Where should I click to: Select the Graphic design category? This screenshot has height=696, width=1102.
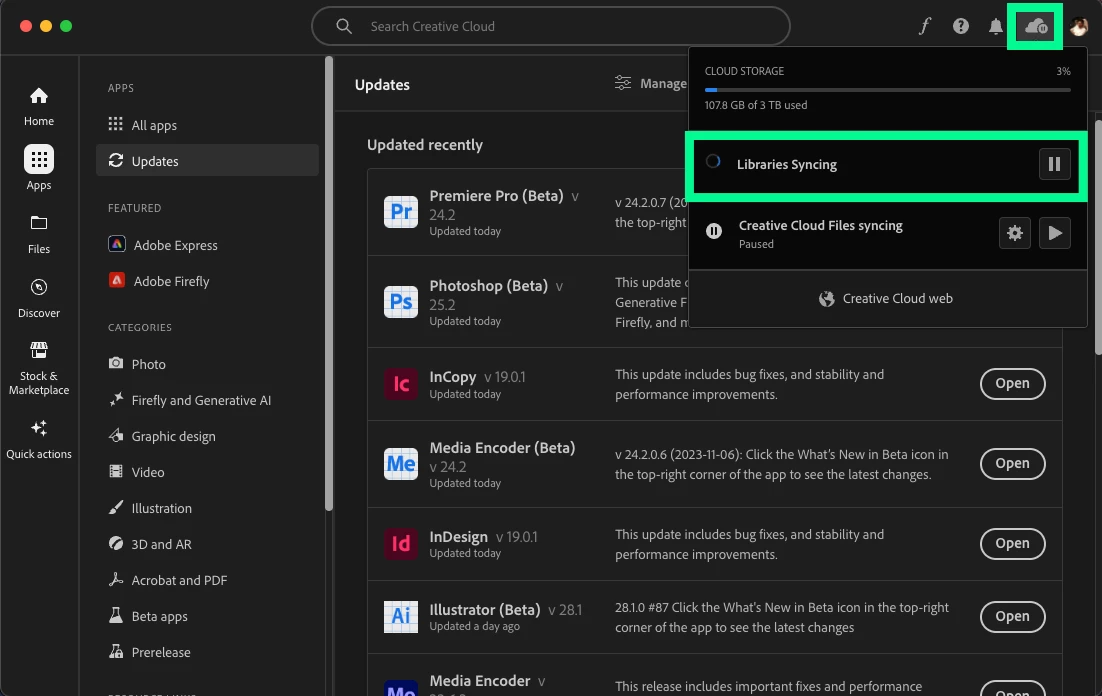(x=207, y=436)
